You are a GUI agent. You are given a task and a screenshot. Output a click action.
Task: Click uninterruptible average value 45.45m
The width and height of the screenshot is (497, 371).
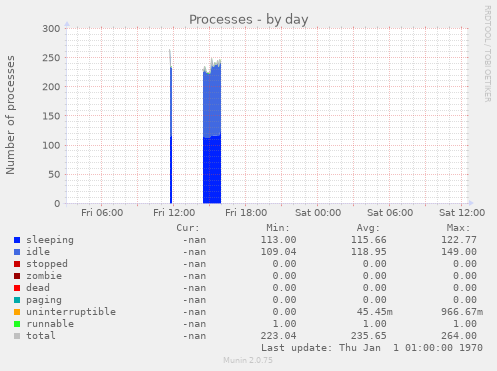pos(375,312)
